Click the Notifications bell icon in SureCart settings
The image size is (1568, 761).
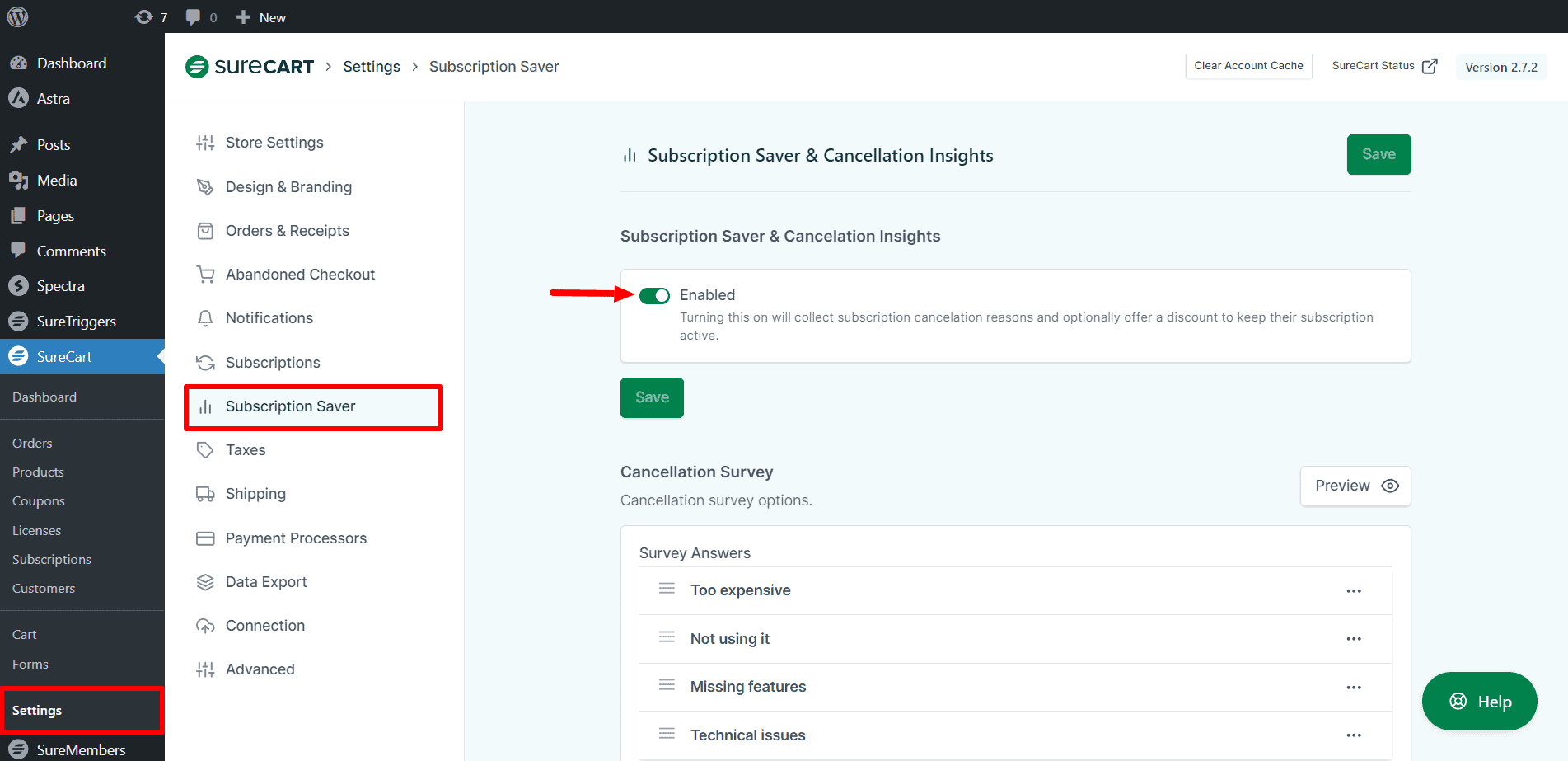click(x=205, y=318)
